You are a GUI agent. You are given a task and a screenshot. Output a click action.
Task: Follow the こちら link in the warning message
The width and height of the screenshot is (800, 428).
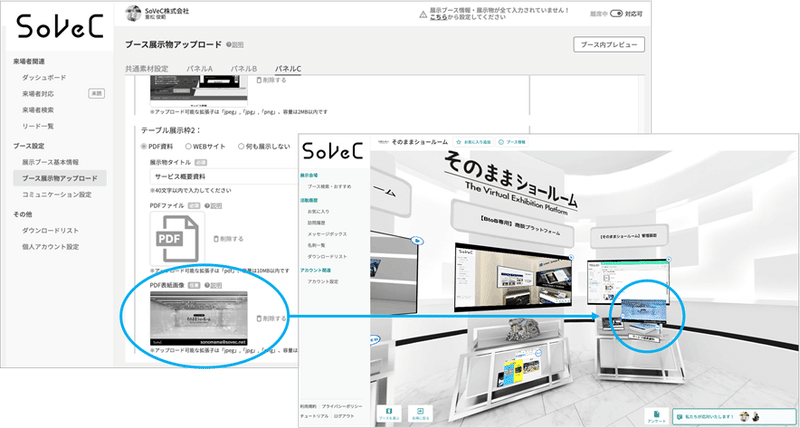point(438,17)
